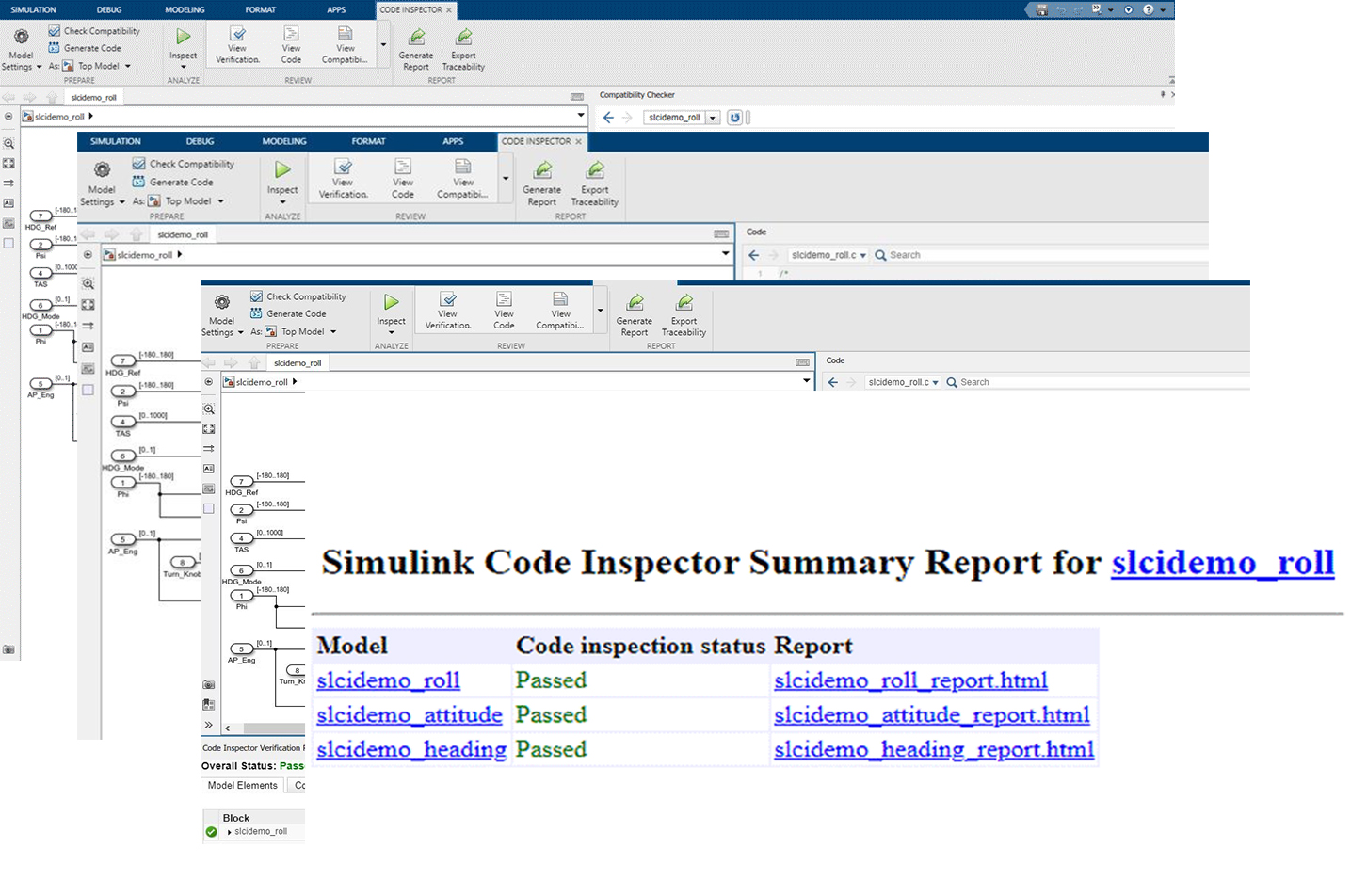The width and height of the screenshot is (1351, 896).
Task: Open slcidemo_roll dropdown in Compatibility Checker
Action: (x=713, y=118)
